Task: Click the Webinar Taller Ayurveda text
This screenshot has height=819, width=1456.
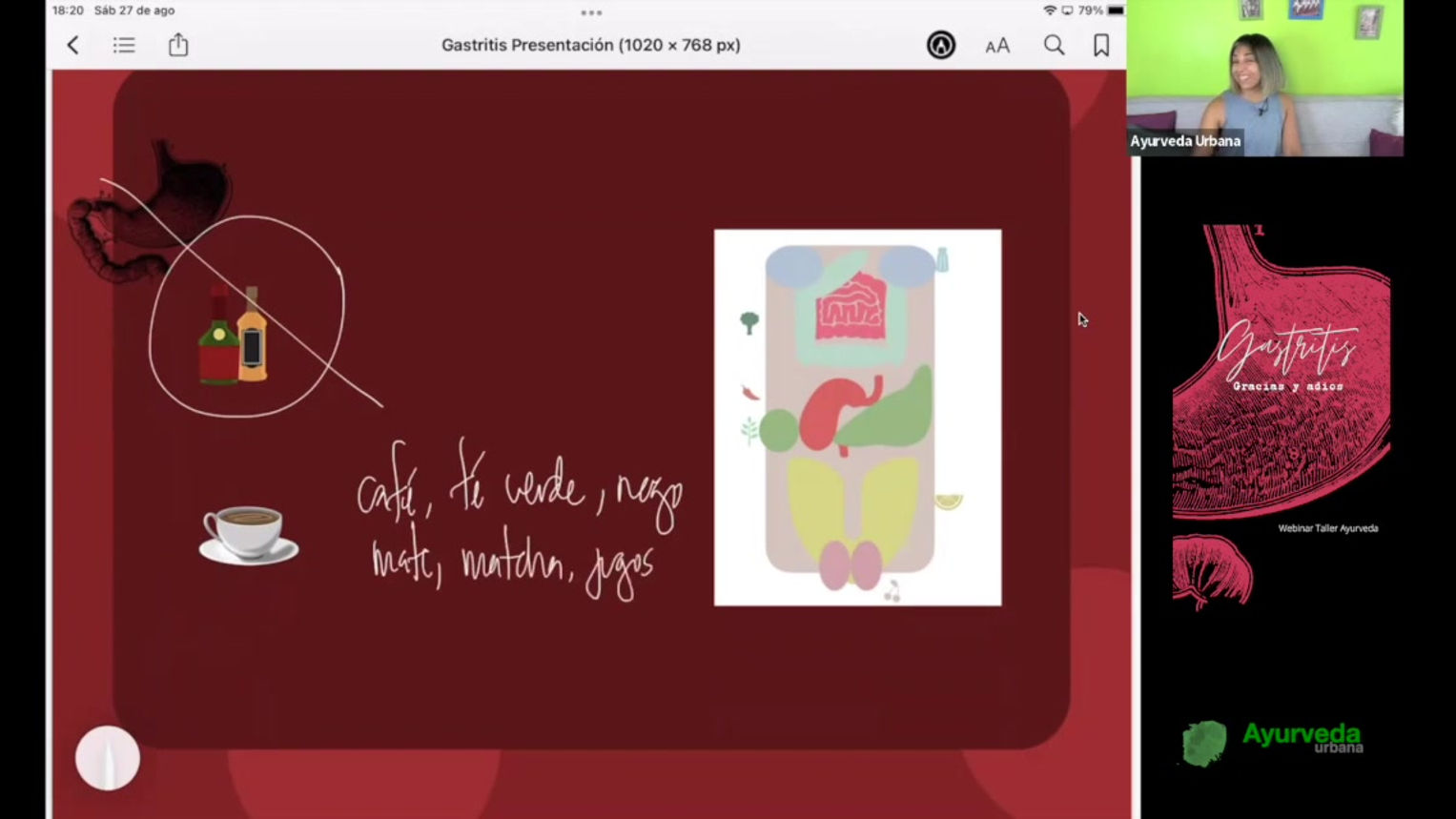Action: 1328,528
